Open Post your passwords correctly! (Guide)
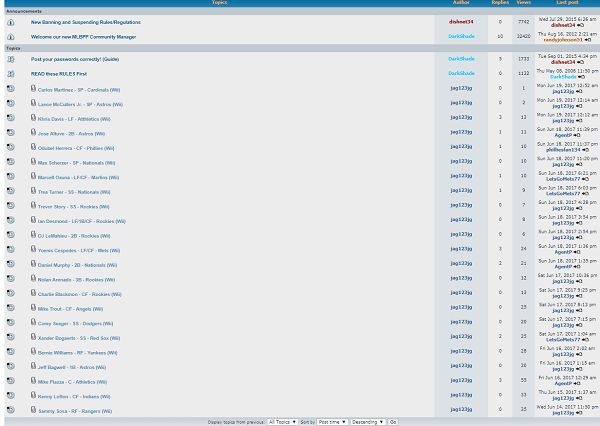The height and width of the screenshot is (426, 600). coord(75,59)
